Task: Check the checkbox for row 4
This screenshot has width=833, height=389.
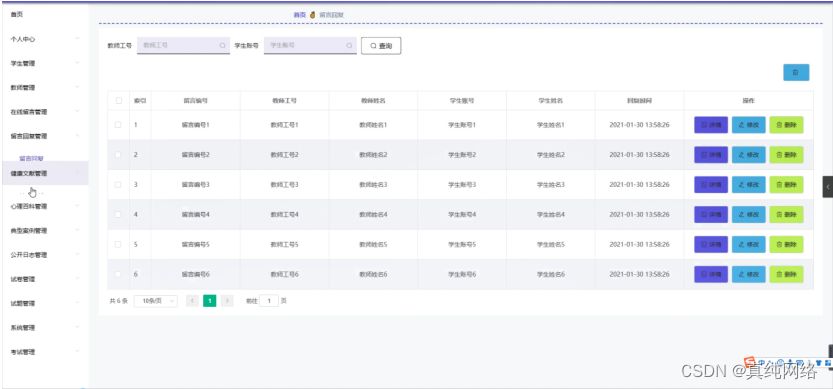Action: [118, 215]
